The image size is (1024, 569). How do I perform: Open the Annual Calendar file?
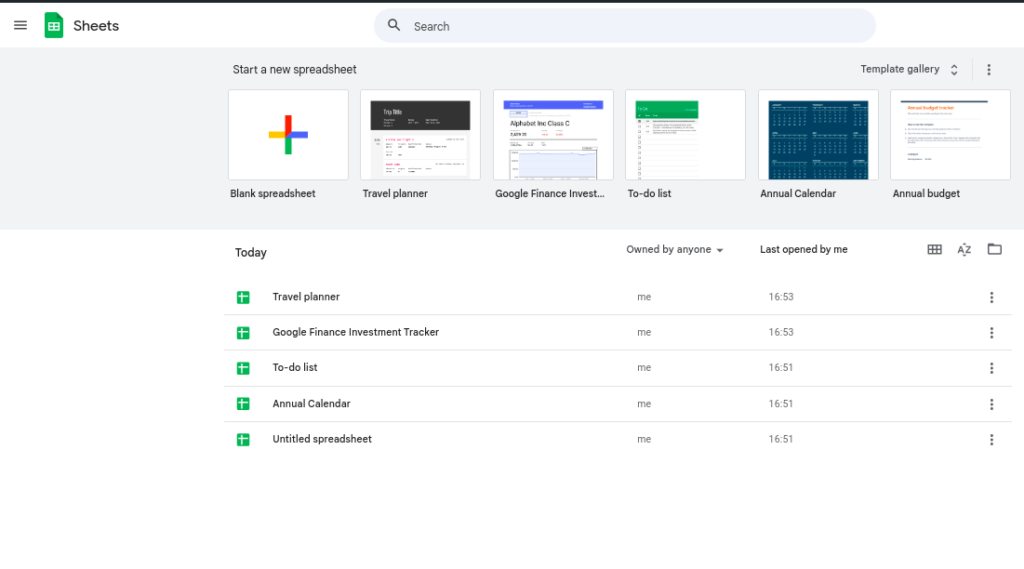[618, 404]
